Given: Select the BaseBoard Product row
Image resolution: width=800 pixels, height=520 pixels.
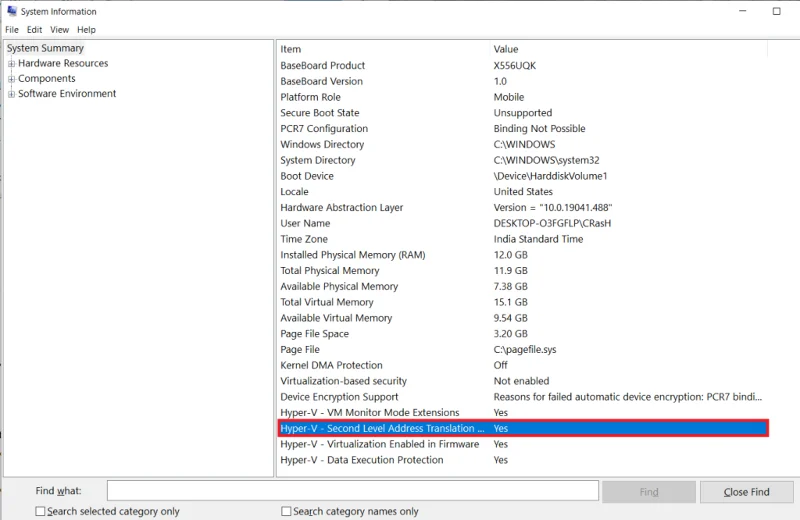Looking at the screenshot, I should (523, 65).
